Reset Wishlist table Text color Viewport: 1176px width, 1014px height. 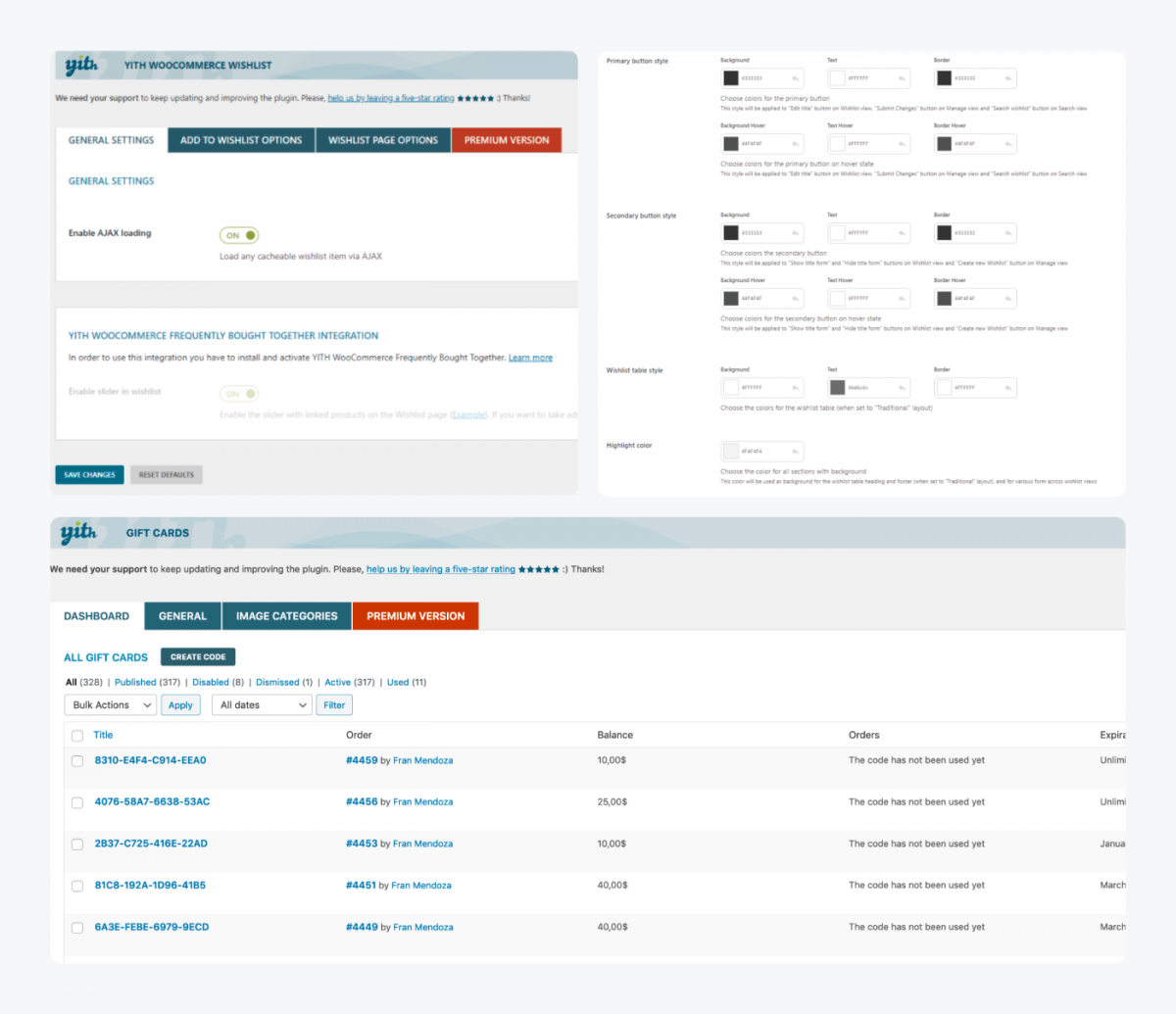pos(904,388)
